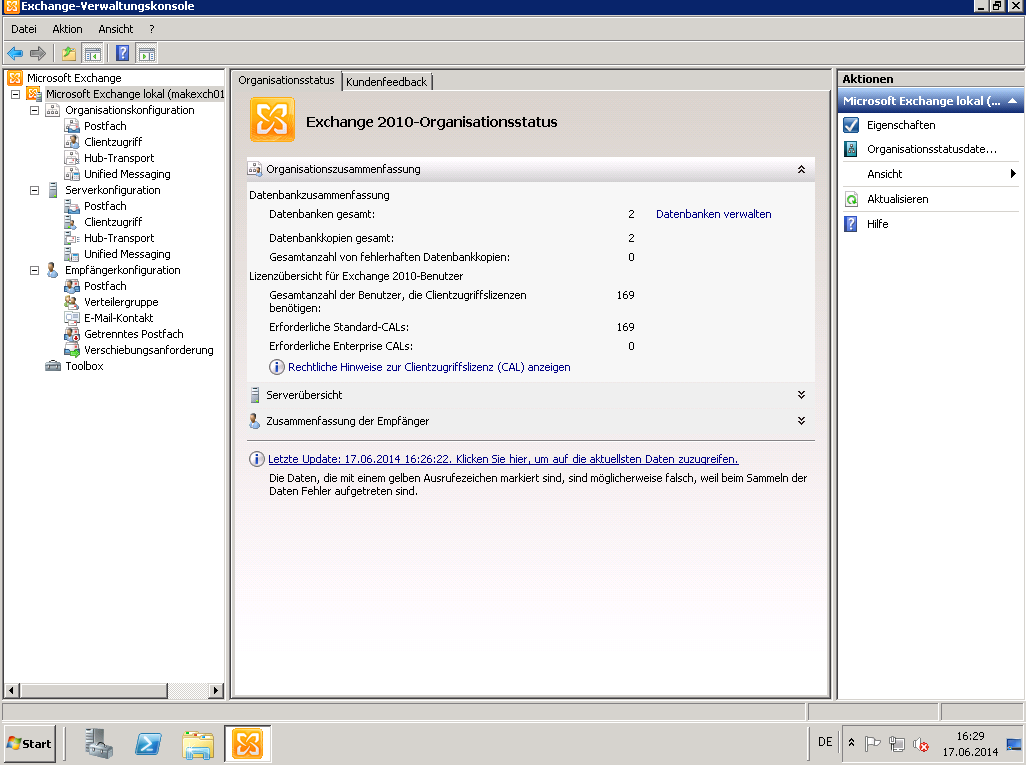Open the Datei menu
1026x765 pixels.
pyautogui.click(x=24, y=29)
